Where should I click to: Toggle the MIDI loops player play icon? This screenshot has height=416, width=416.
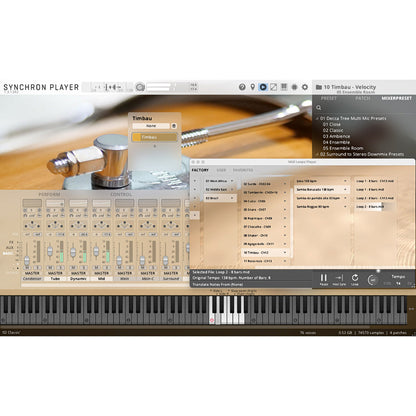[263, 87]
